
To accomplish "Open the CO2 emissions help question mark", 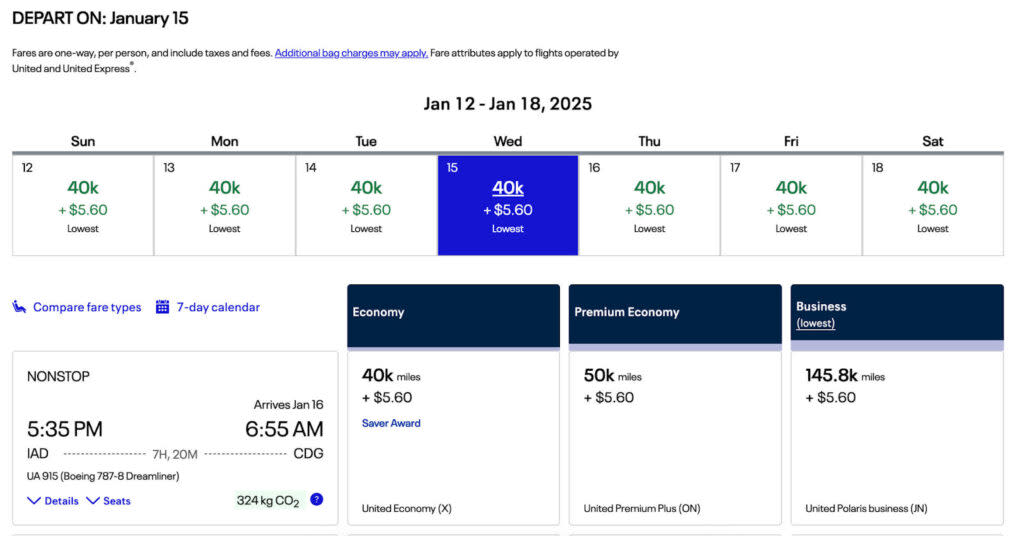I will 316,499.
